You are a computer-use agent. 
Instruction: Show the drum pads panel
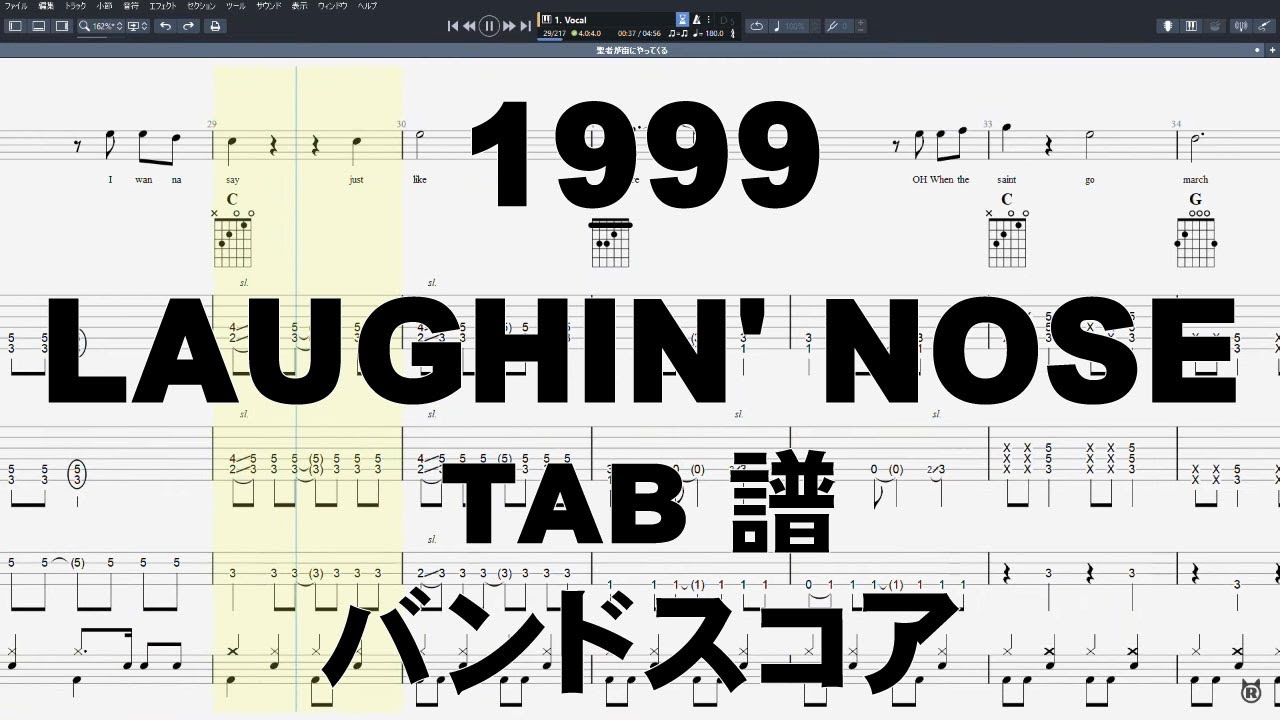click(x=1215, y=26)
